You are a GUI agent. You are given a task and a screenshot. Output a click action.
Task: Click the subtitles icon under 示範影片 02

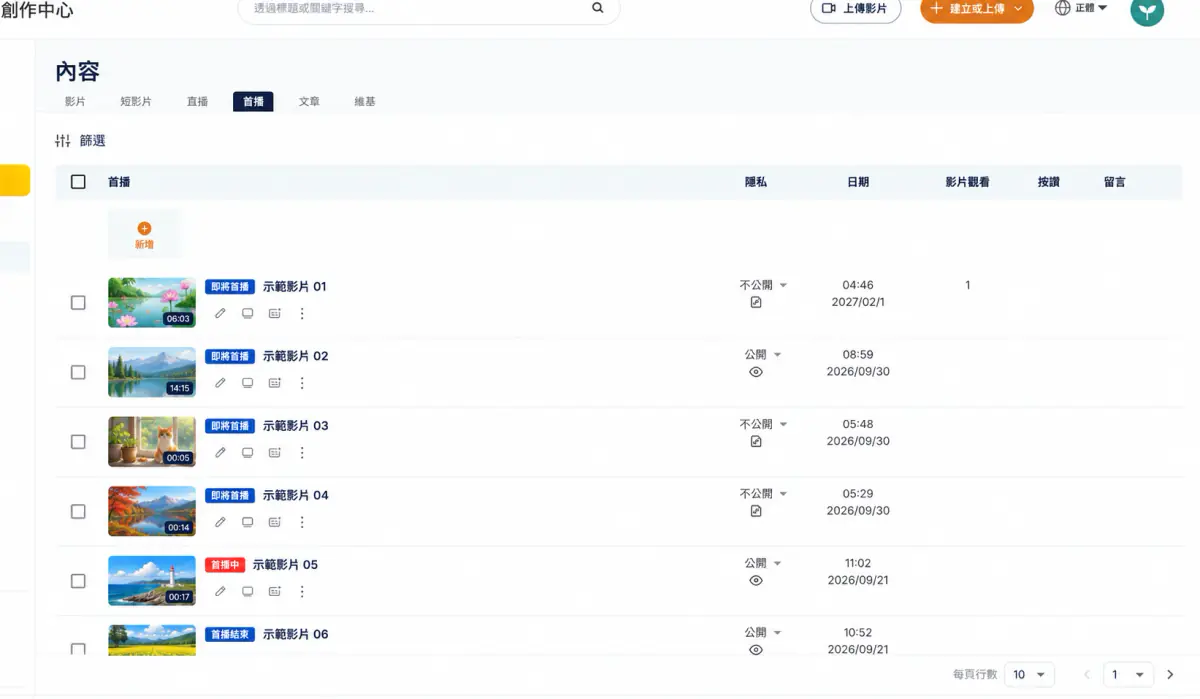(x=275, y=383)
